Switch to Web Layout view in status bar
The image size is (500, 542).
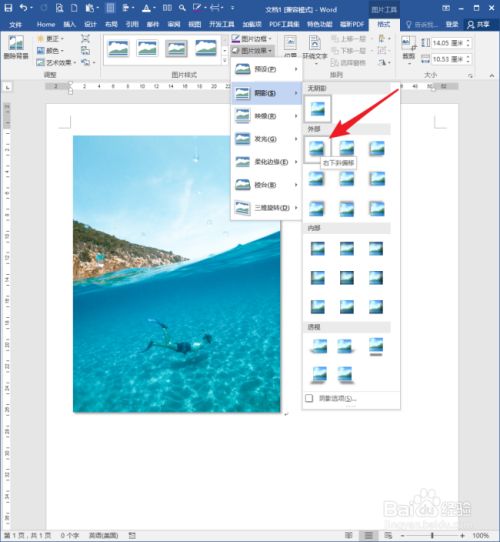[x=388, y=535]
